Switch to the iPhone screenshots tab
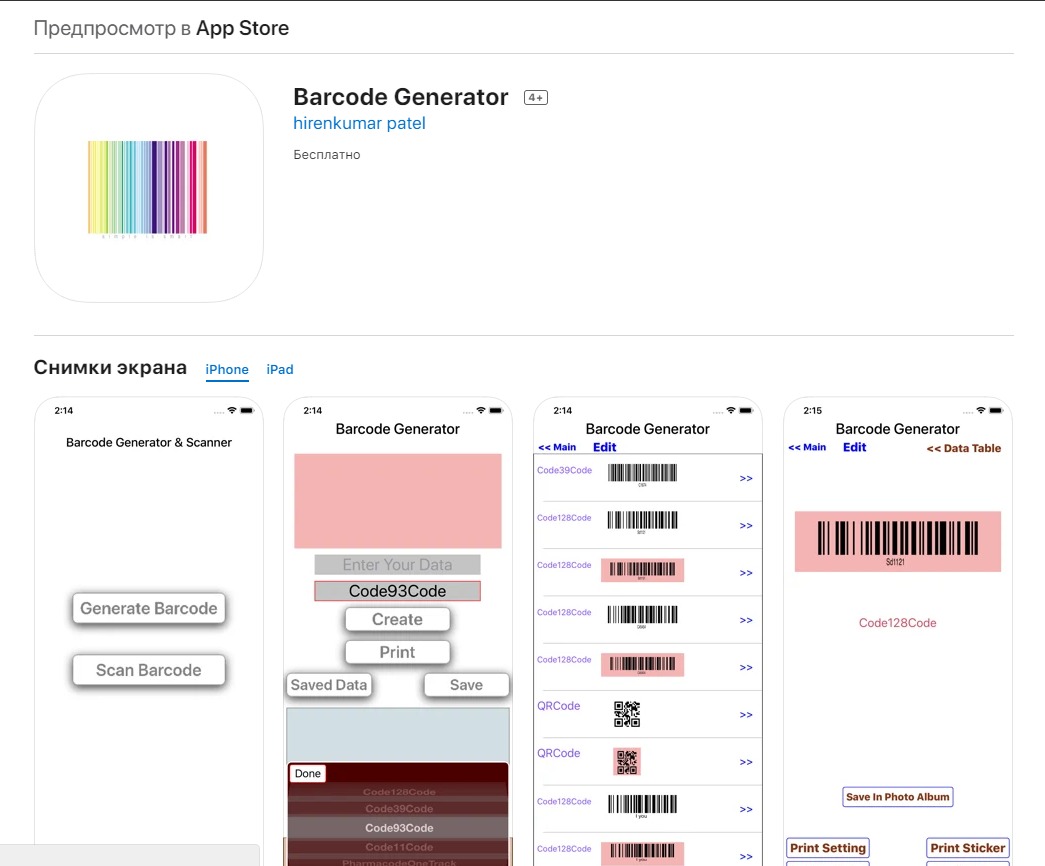The width and height of the screenshot is (1045, 866). [x=227, y=369]
